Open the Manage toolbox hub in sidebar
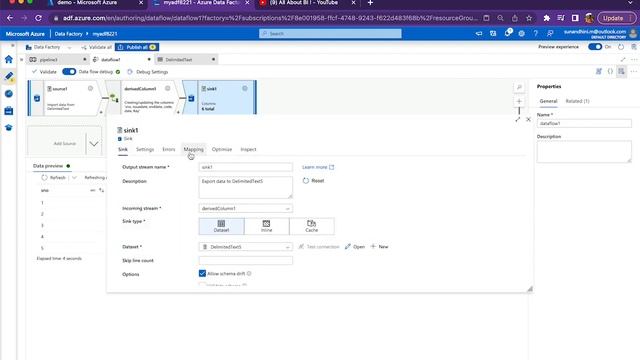640x360 pixels. tap(9, 111)
